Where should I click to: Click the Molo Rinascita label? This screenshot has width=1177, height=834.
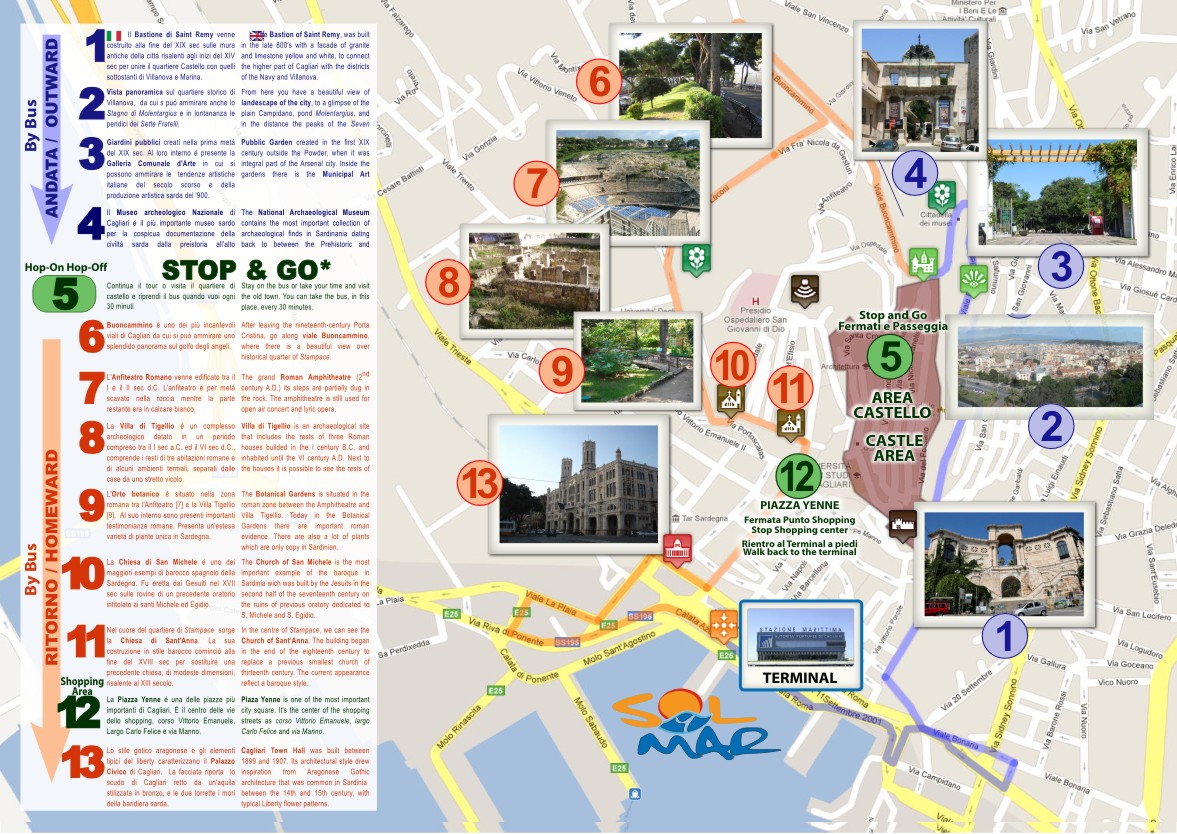click(457, 727)
